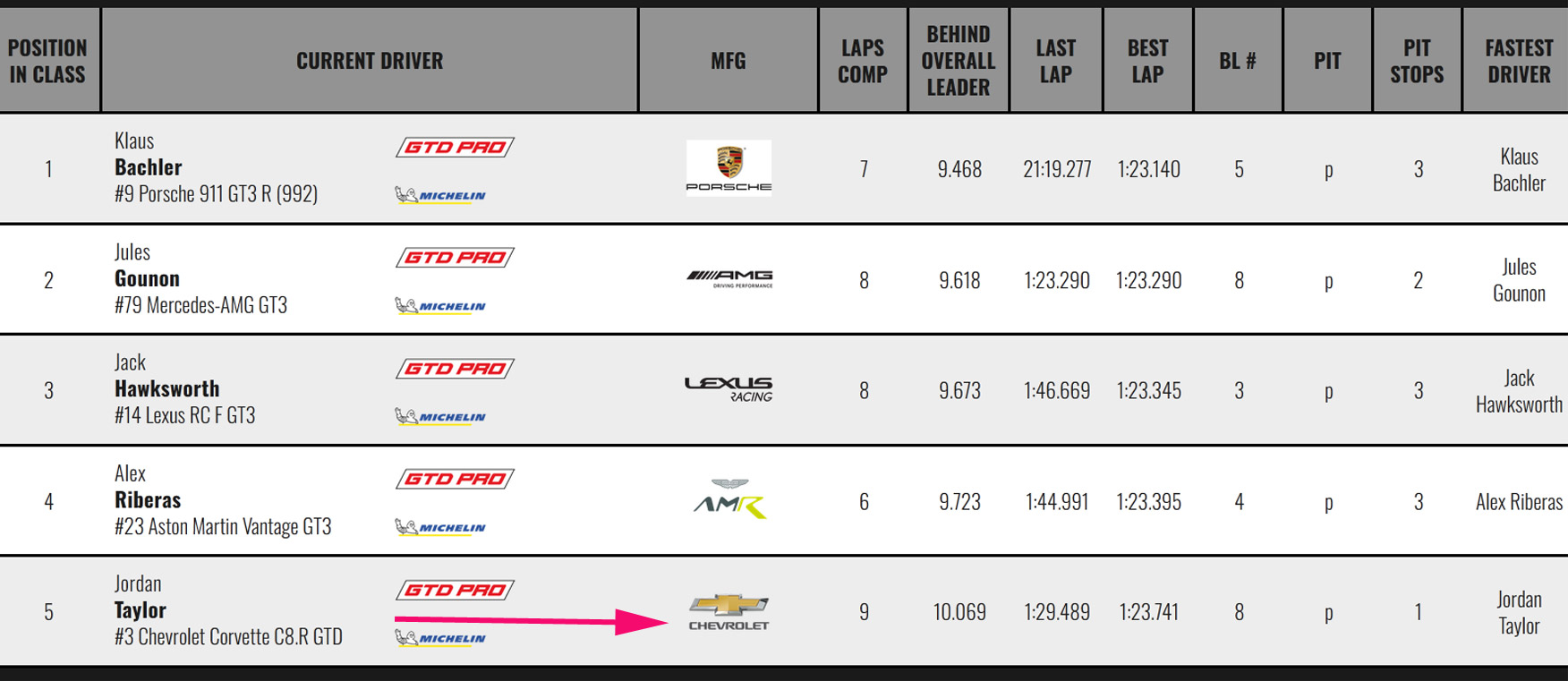
Task: Click GTD PRO badge for Jordan Taylor
Action: click(455, 591)
